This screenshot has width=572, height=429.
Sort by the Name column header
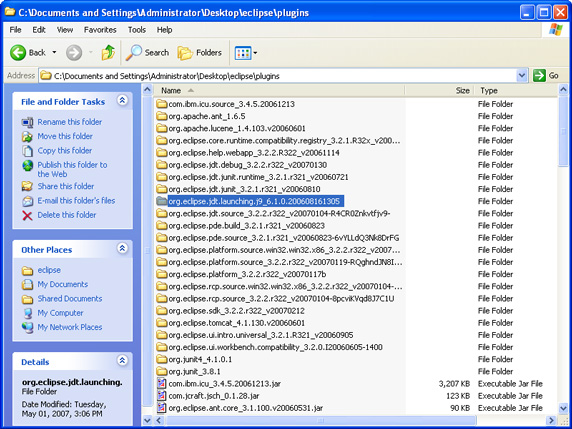279,90
